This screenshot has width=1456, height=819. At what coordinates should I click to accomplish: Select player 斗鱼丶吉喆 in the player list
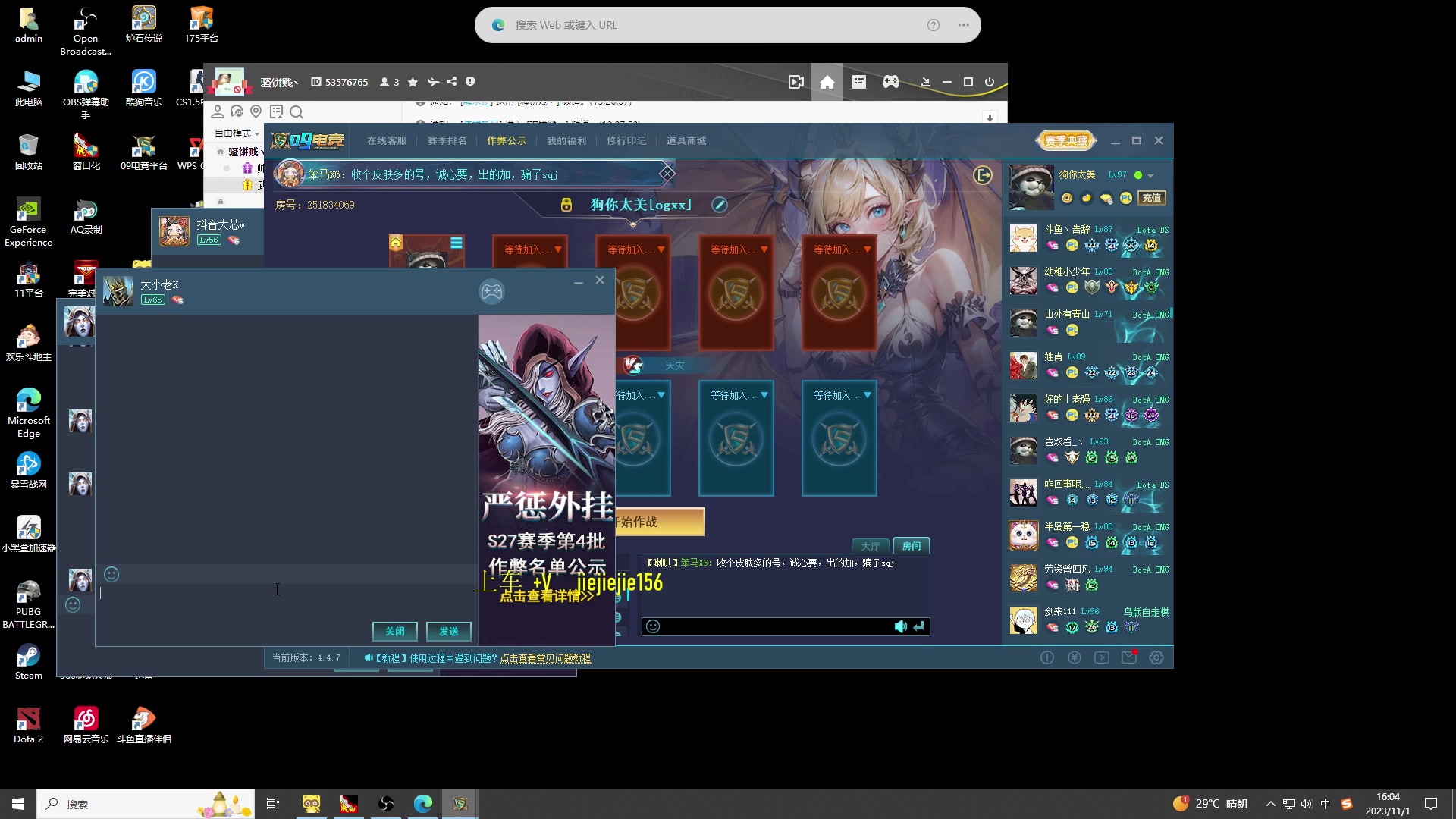[1088, 238]
